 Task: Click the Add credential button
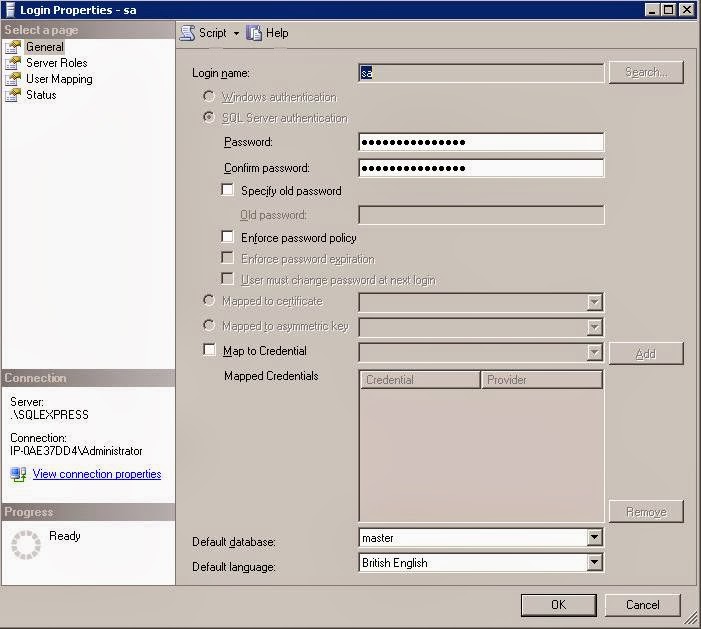(646, 354)
